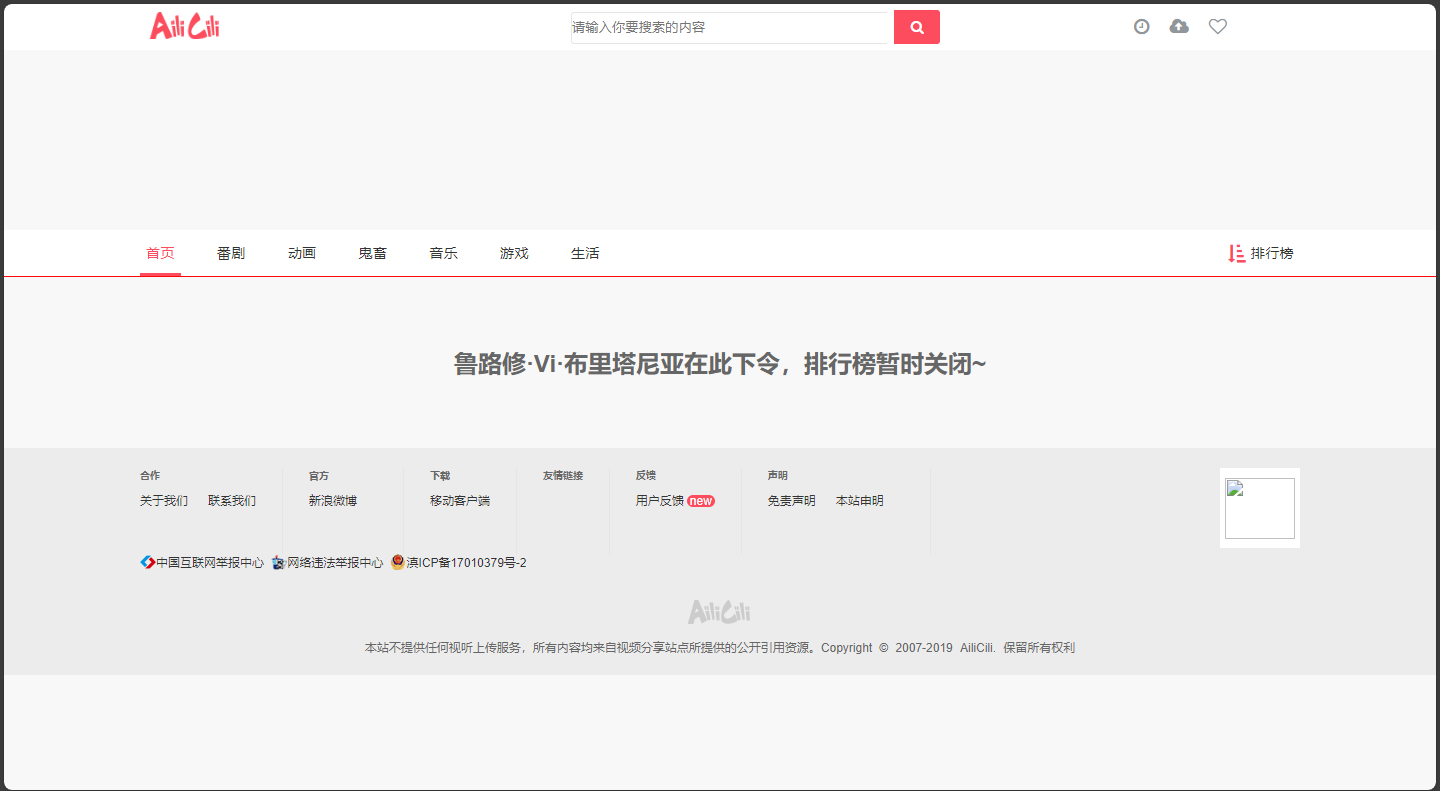Open the 关于我们 footer link
The width and height of the screenshot is (1440, 791).
pos(164,501)
